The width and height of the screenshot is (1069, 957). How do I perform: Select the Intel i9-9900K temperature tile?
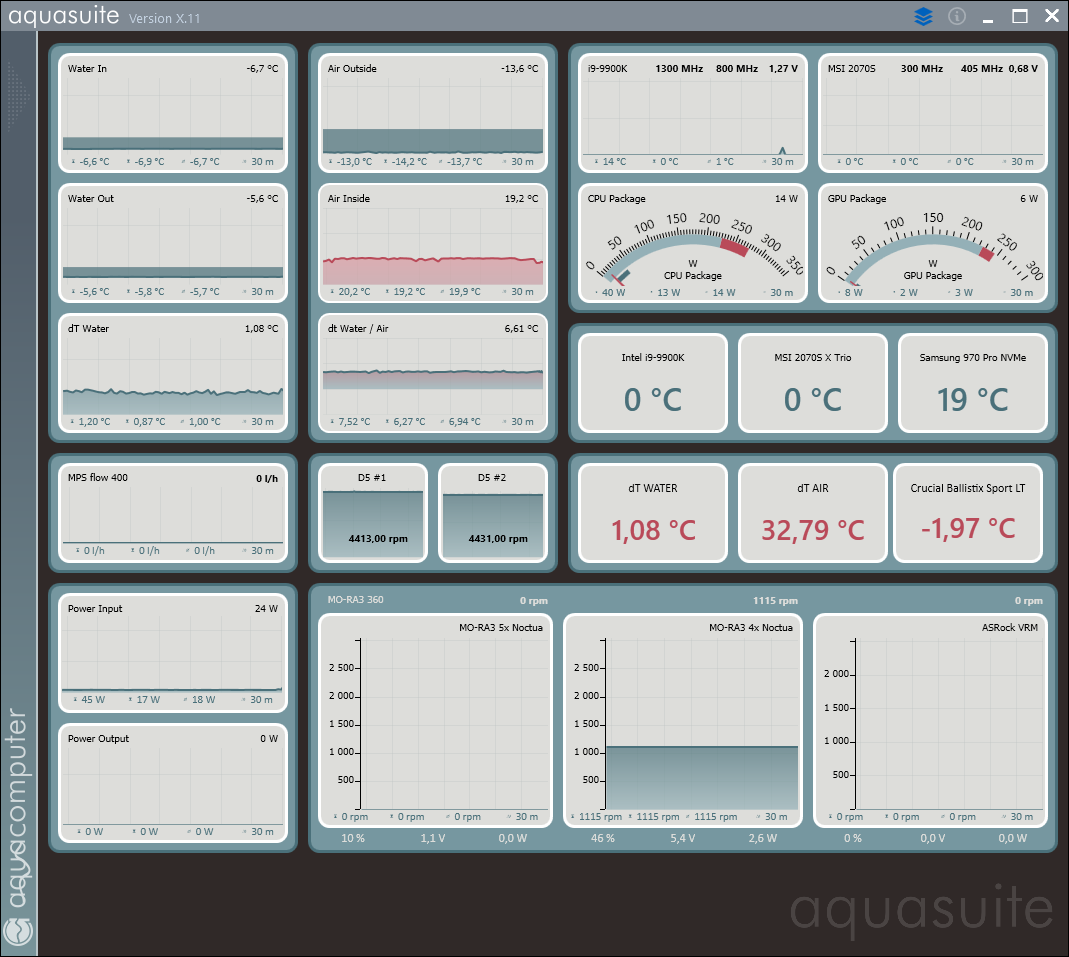click(653, 383)
